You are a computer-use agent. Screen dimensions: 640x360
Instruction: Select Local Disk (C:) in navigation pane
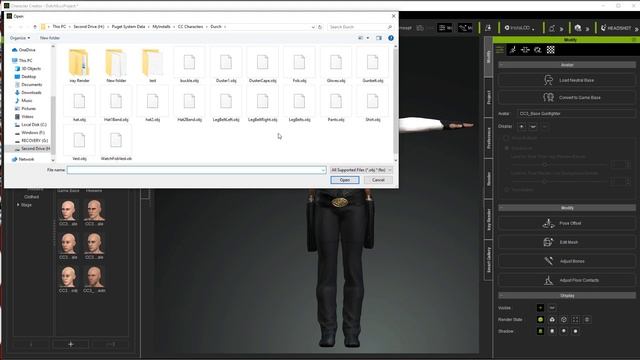point(33,124)
